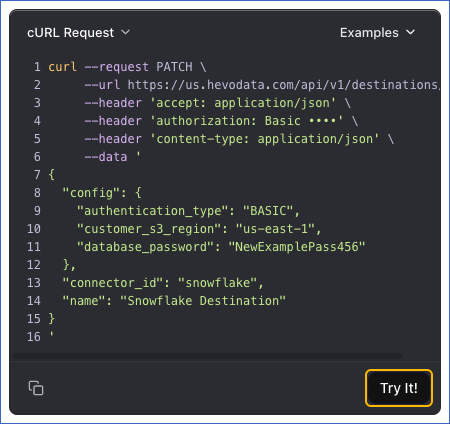This screenshot has width=450, height=424.
Task: Expand the Examples dropdown
Action: pyautogui.click(x=377, y=33)
